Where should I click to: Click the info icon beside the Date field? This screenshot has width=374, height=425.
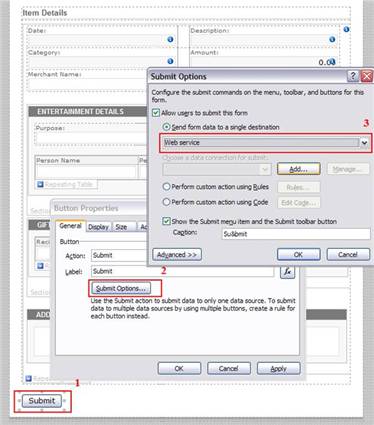coord(170,39)
